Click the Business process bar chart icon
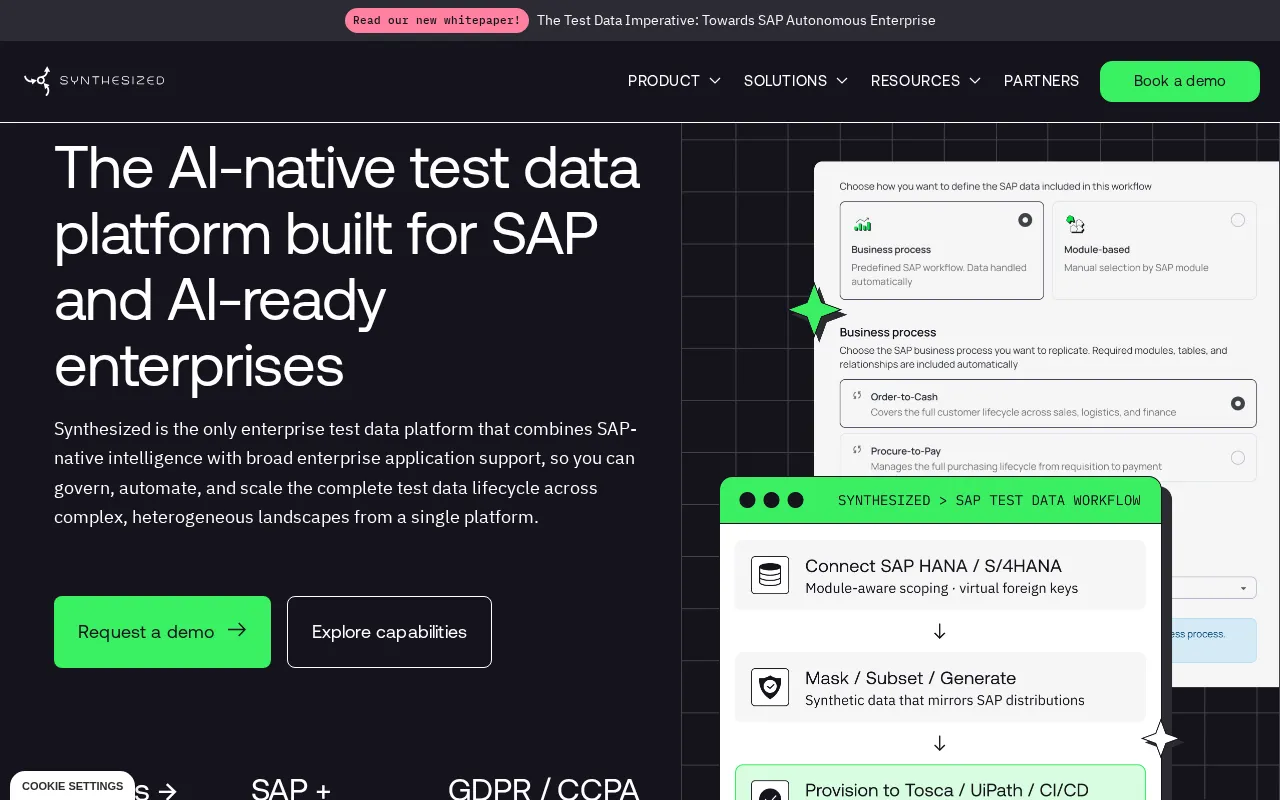Screen dimensions: 1280x800 pos(862,224)
